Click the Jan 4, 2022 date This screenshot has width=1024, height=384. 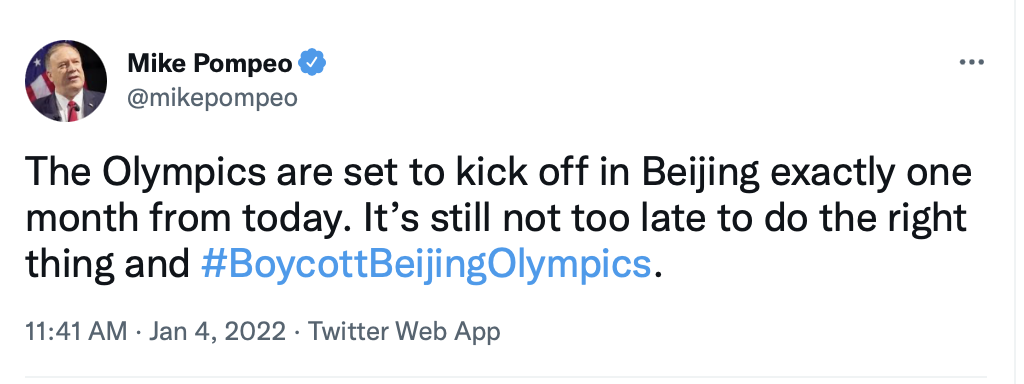[x=217, y=332]
